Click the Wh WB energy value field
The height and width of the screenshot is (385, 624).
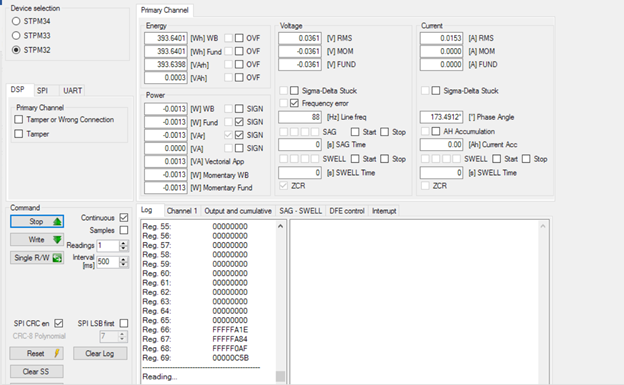tap(166, 38)
